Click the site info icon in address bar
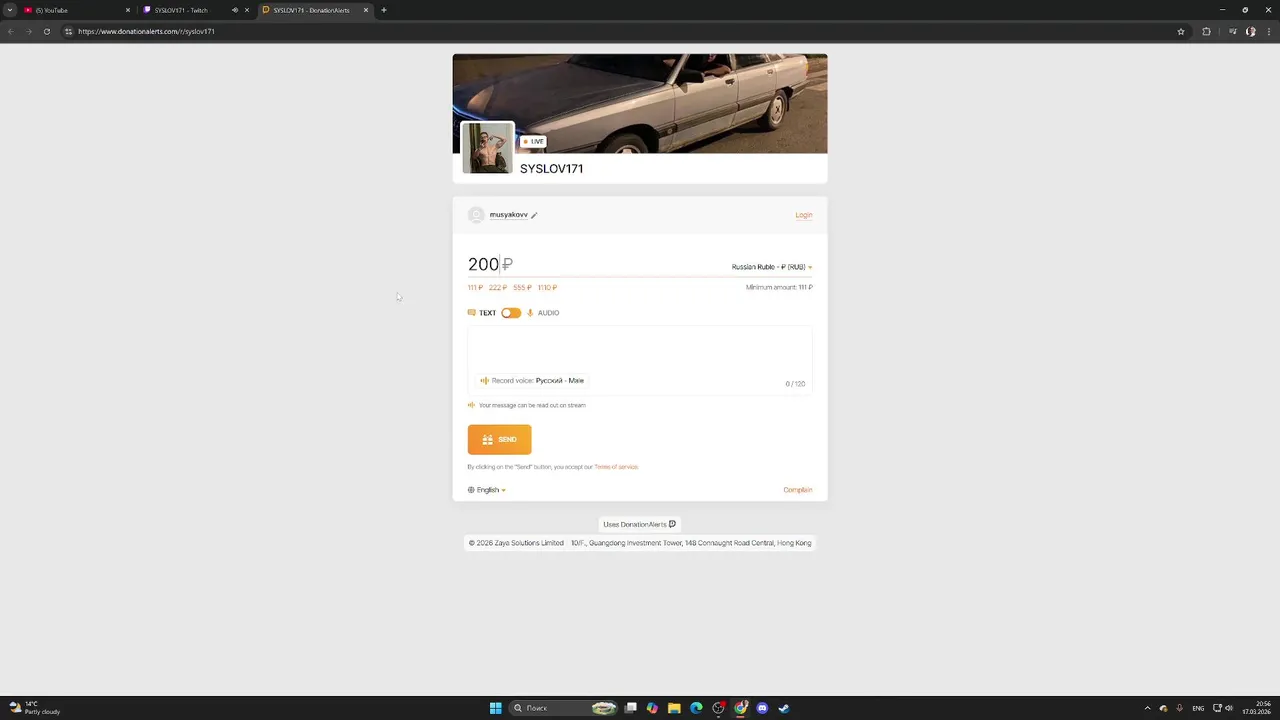The width and height of the screenshot is (1280, 720). (68, 31)
